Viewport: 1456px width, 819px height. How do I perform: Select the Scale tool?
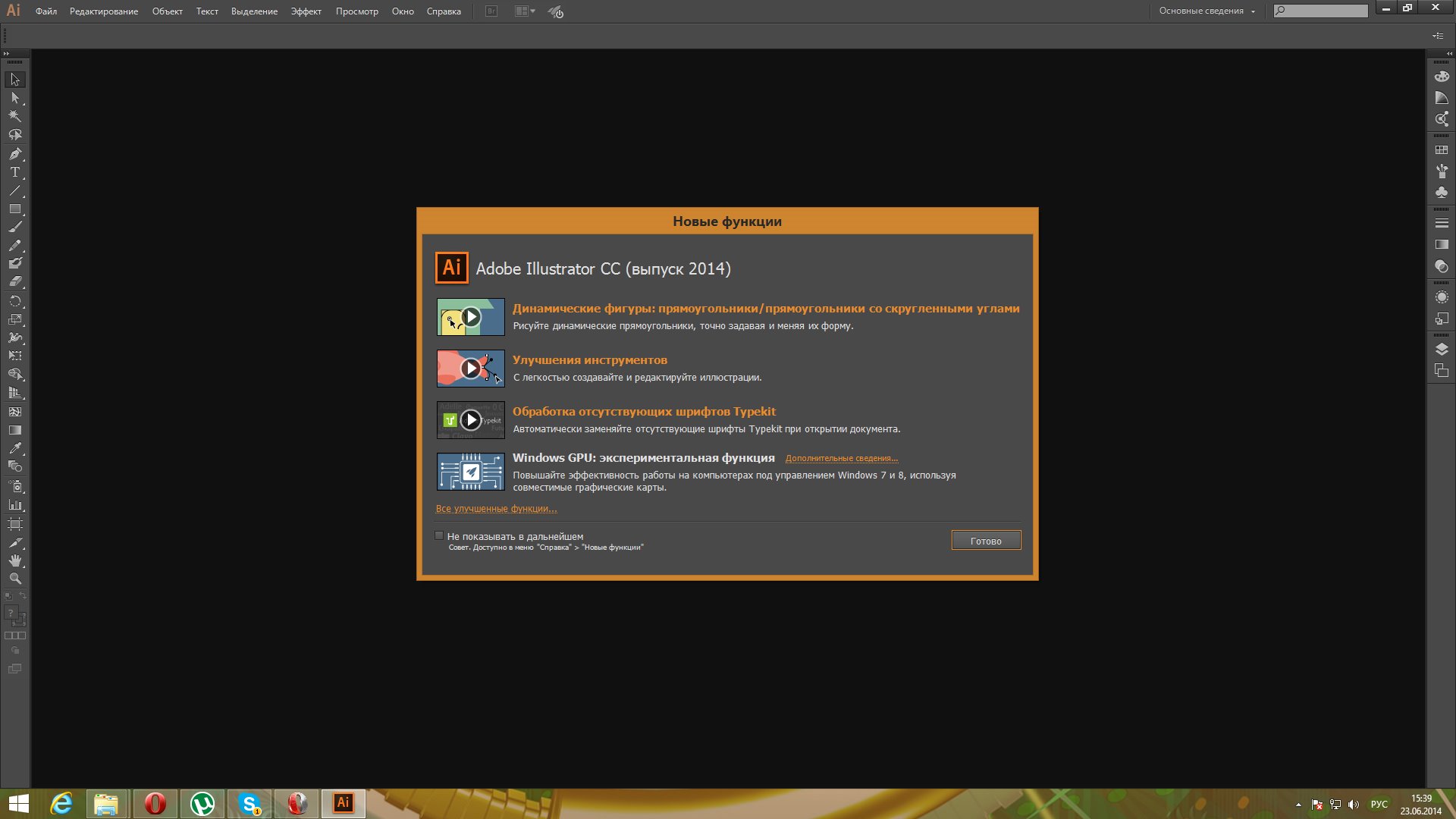[x=15, y=319]
